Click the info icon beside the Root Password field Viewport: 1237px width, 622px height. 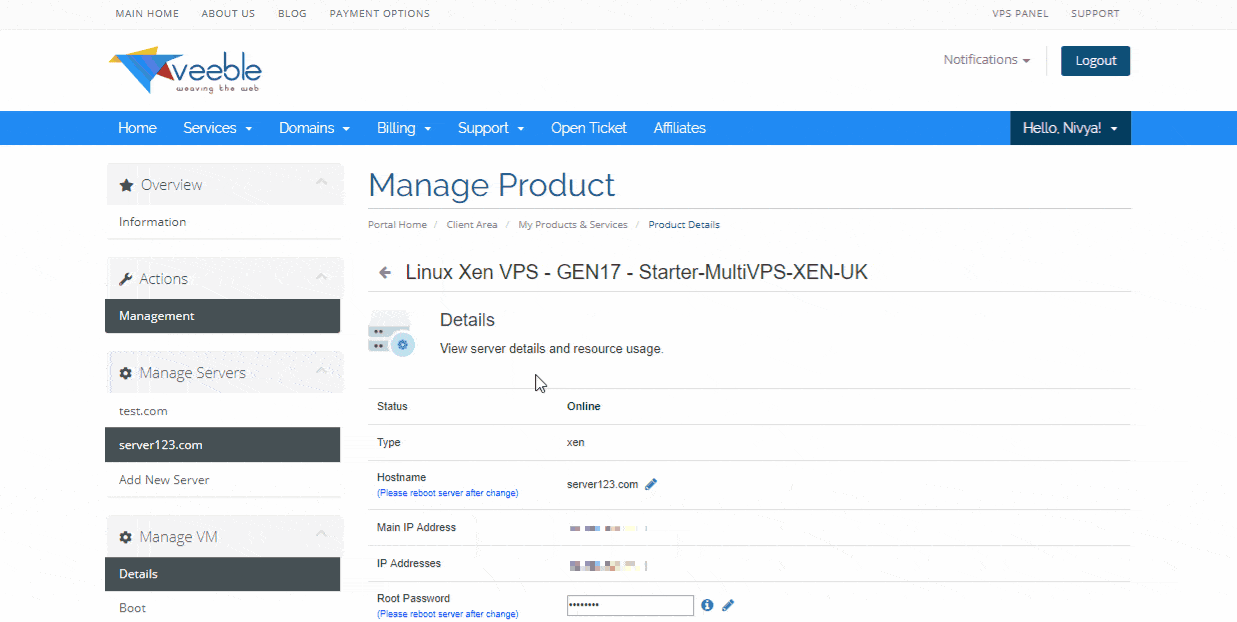(707, 605)
